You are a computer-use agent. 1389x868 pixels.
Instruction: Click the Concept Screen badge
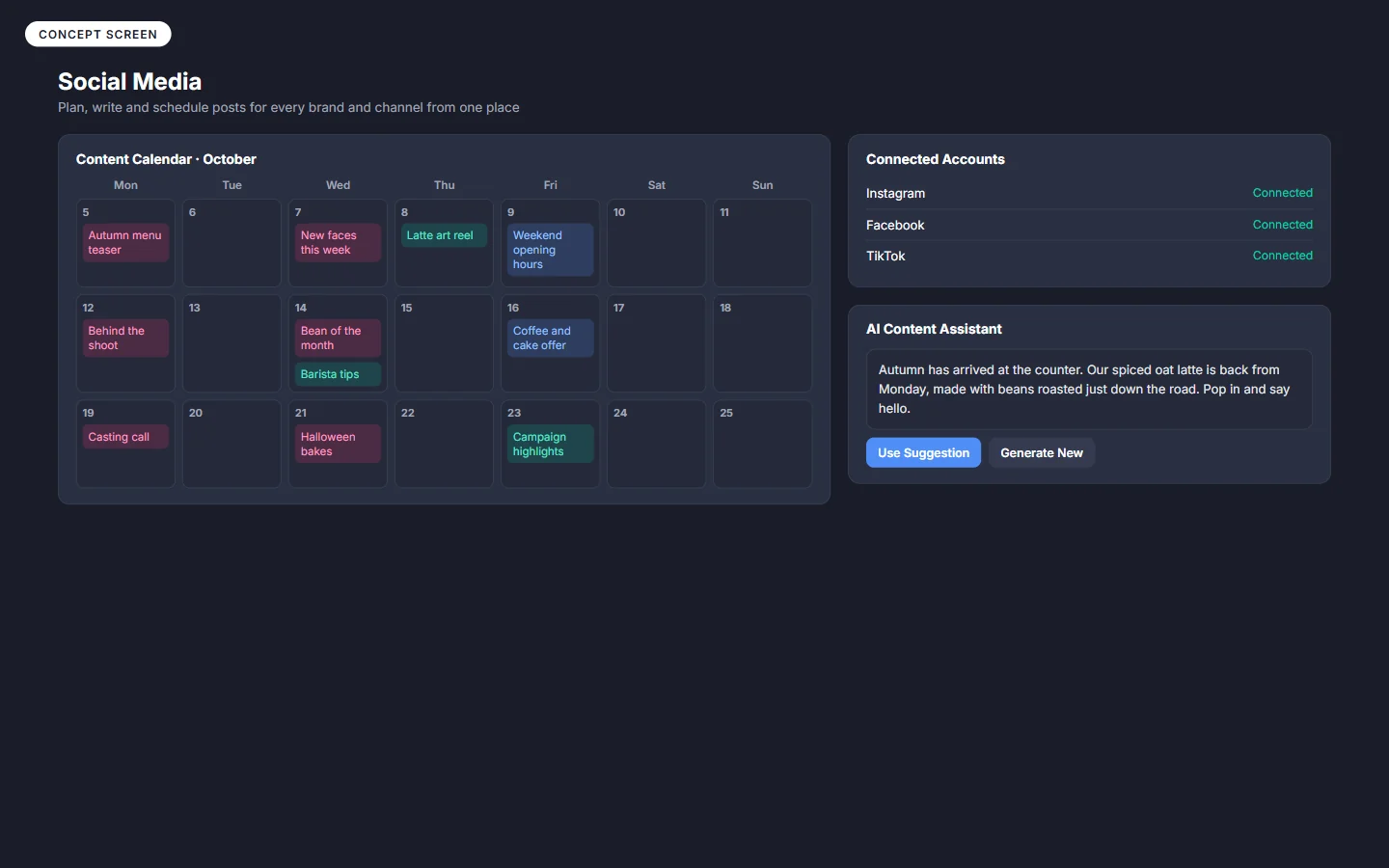(97, 34)
